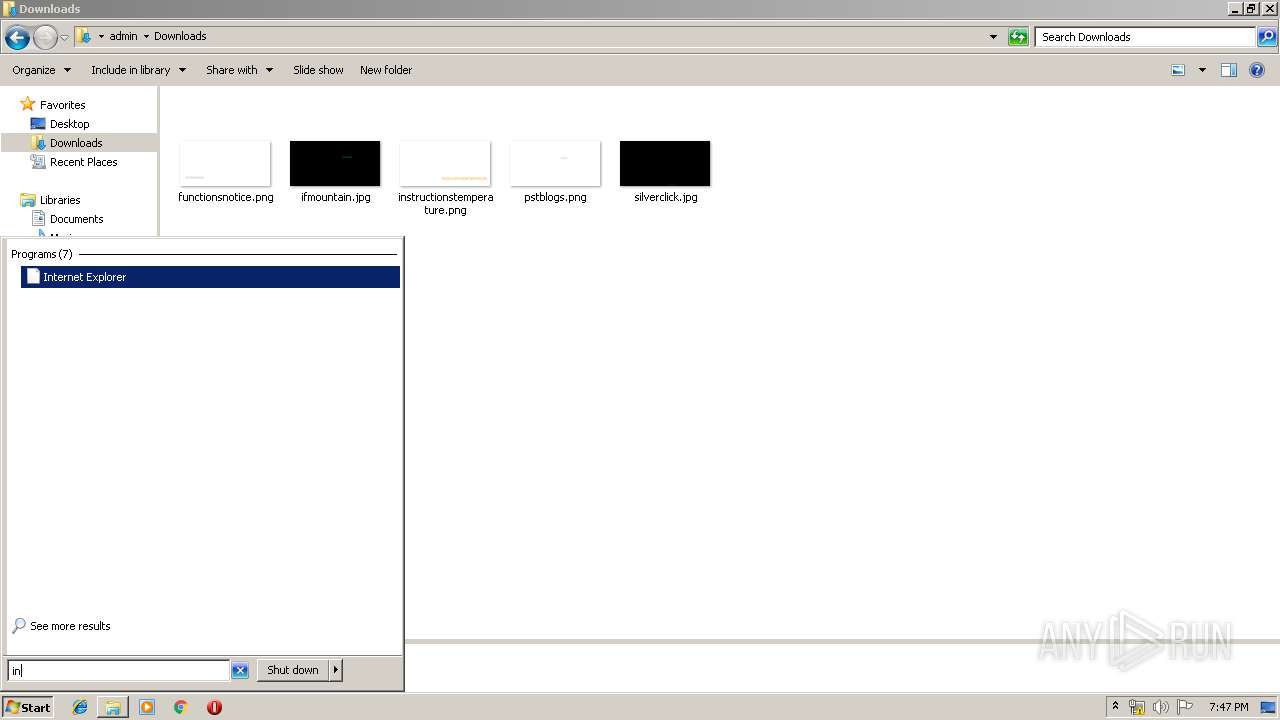Click the Back navigation arrow
The image size is (1280, 720).
point(17,38)
